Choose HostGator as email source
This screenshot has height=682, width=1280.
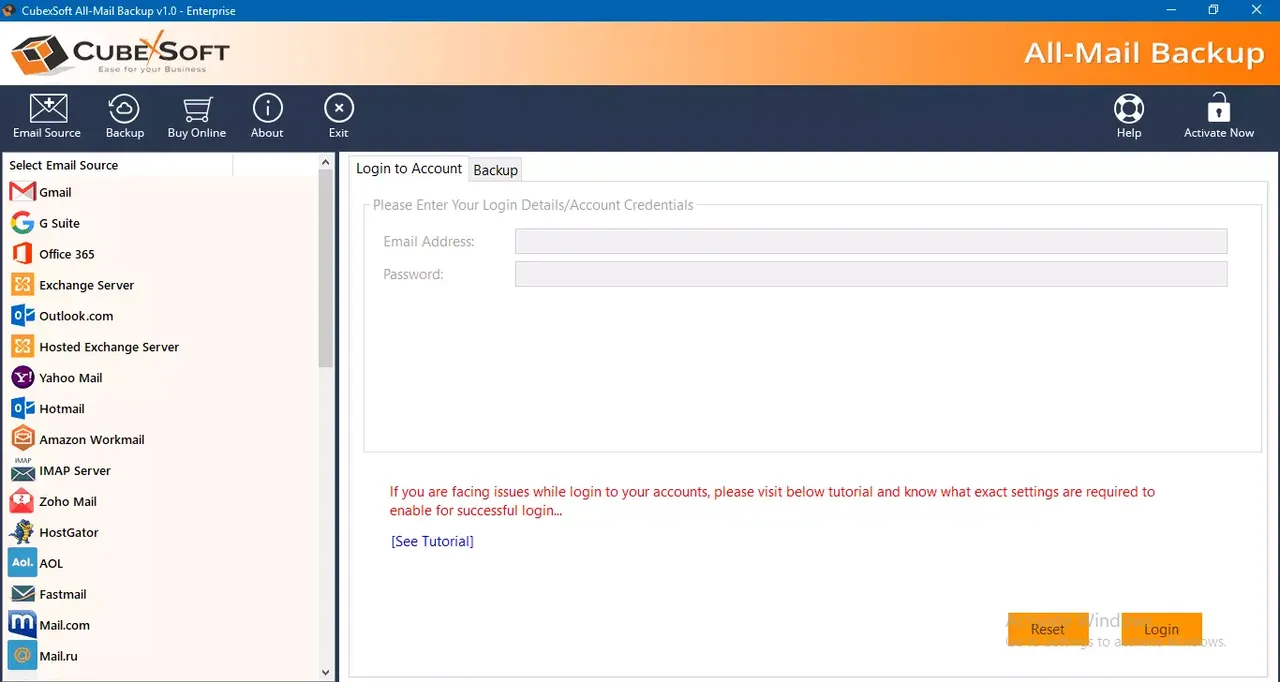point(68,532)
